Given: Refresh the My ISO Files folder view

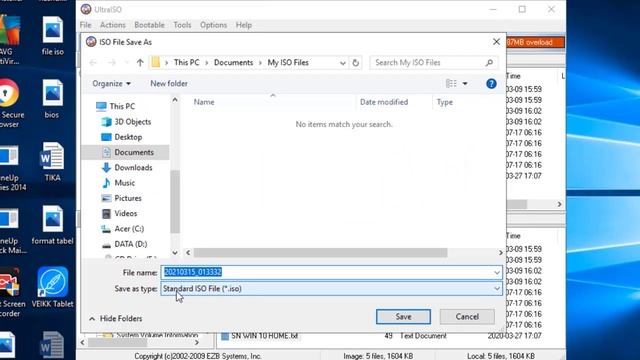Looking at the screenshot, I should pyautogui.click(x=356, y=63).
